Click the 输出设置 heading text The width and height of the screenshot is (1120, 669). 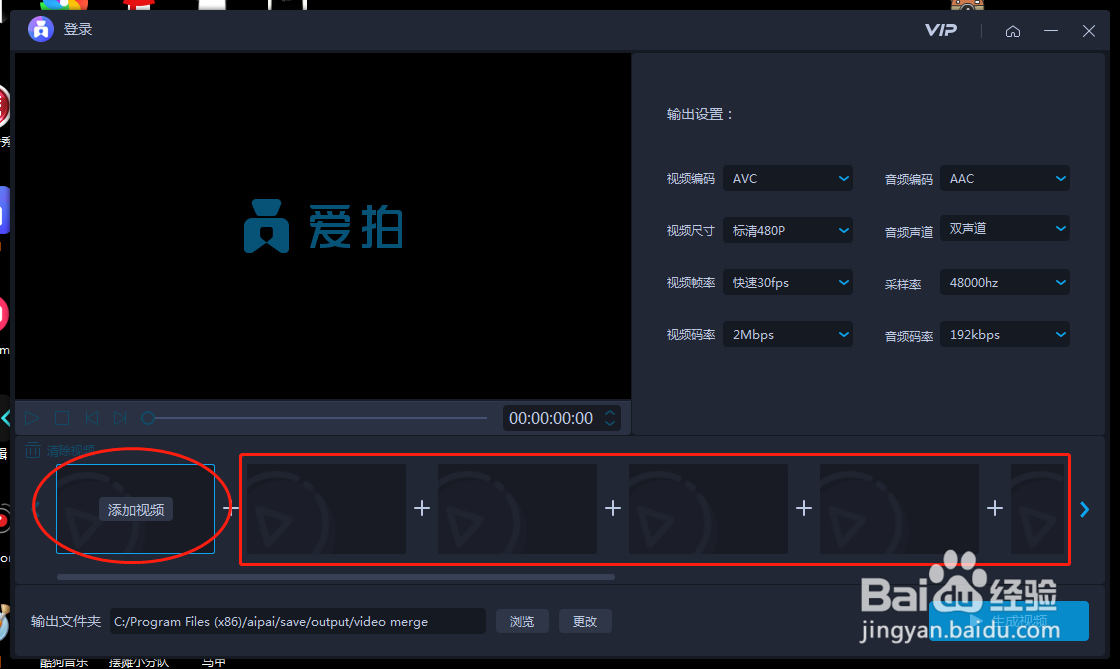tap(699, 114)
